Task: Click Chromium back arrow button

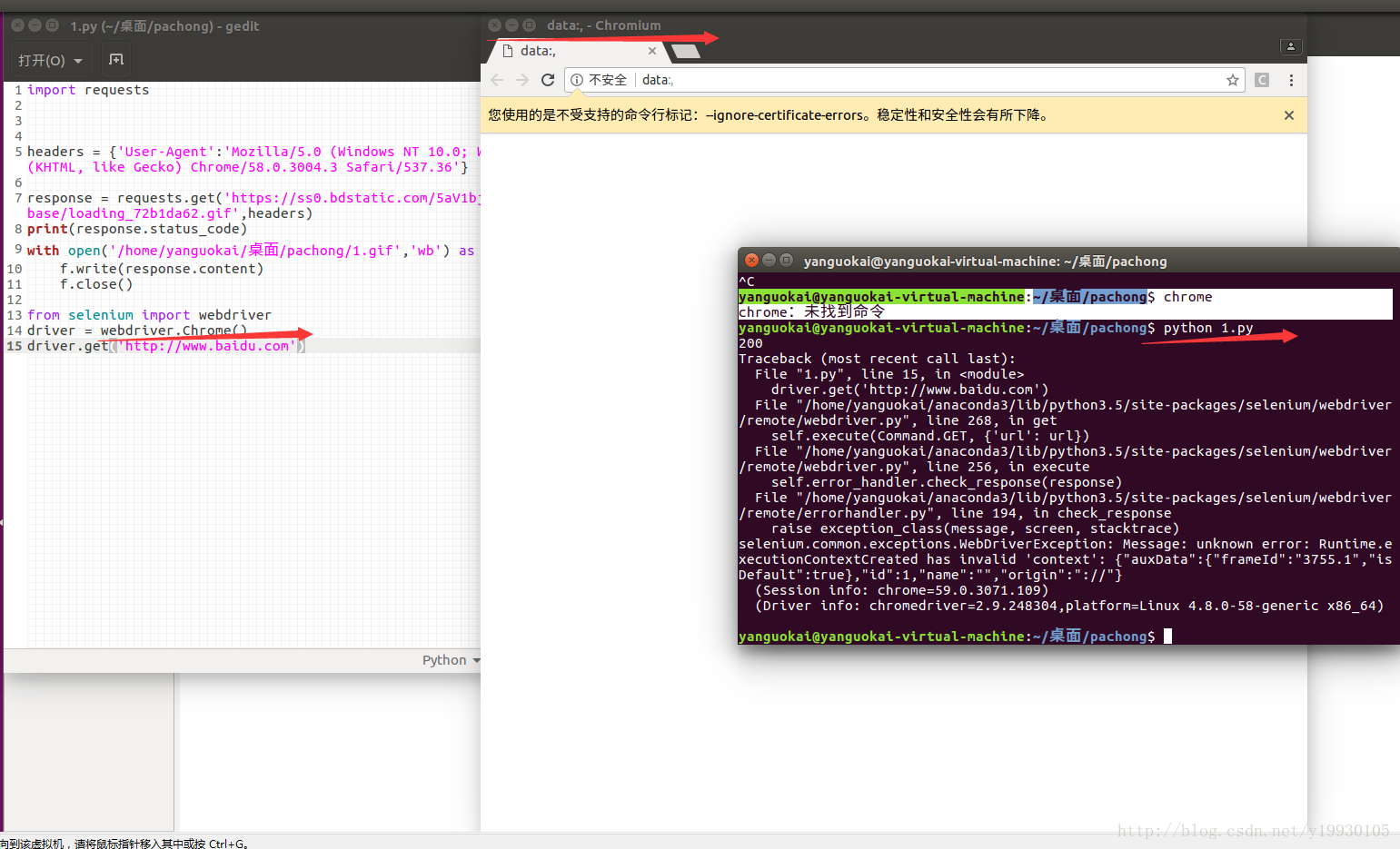Action: pyautogui.click(x=497, y=80)
